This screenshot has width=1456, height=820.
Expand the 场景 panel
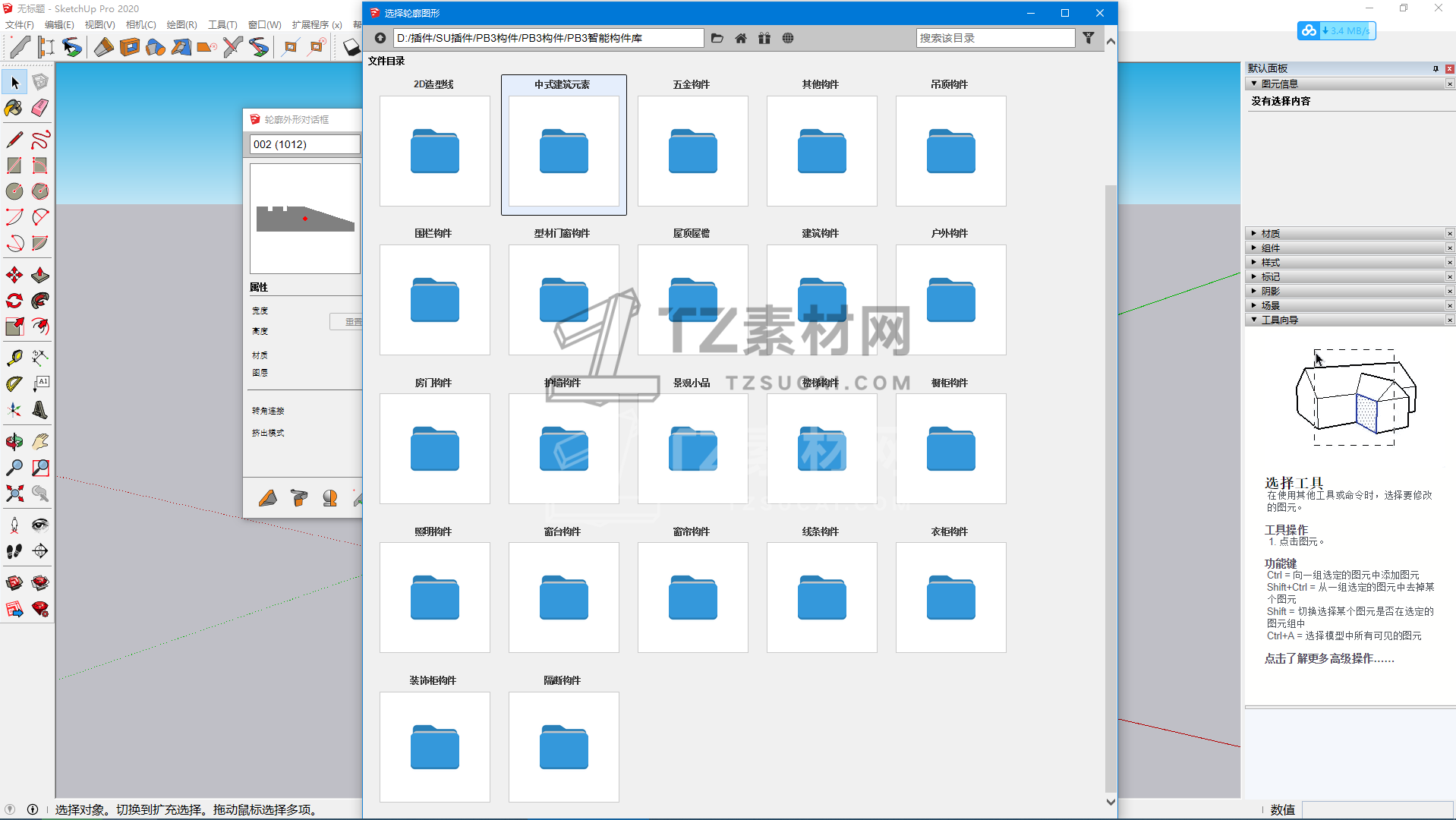point(1254,305)
